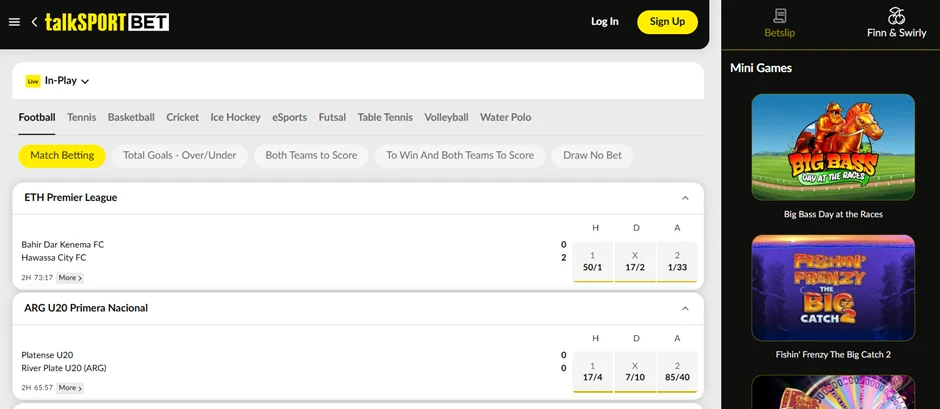
Task: Open Big Bass Day at the Races thumbnail
Action: (833, 147)
